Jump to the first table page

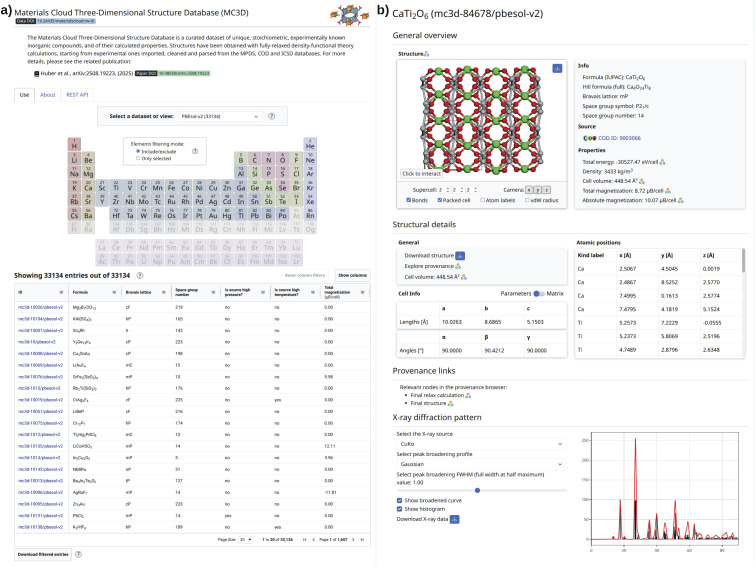pos(305,540)
